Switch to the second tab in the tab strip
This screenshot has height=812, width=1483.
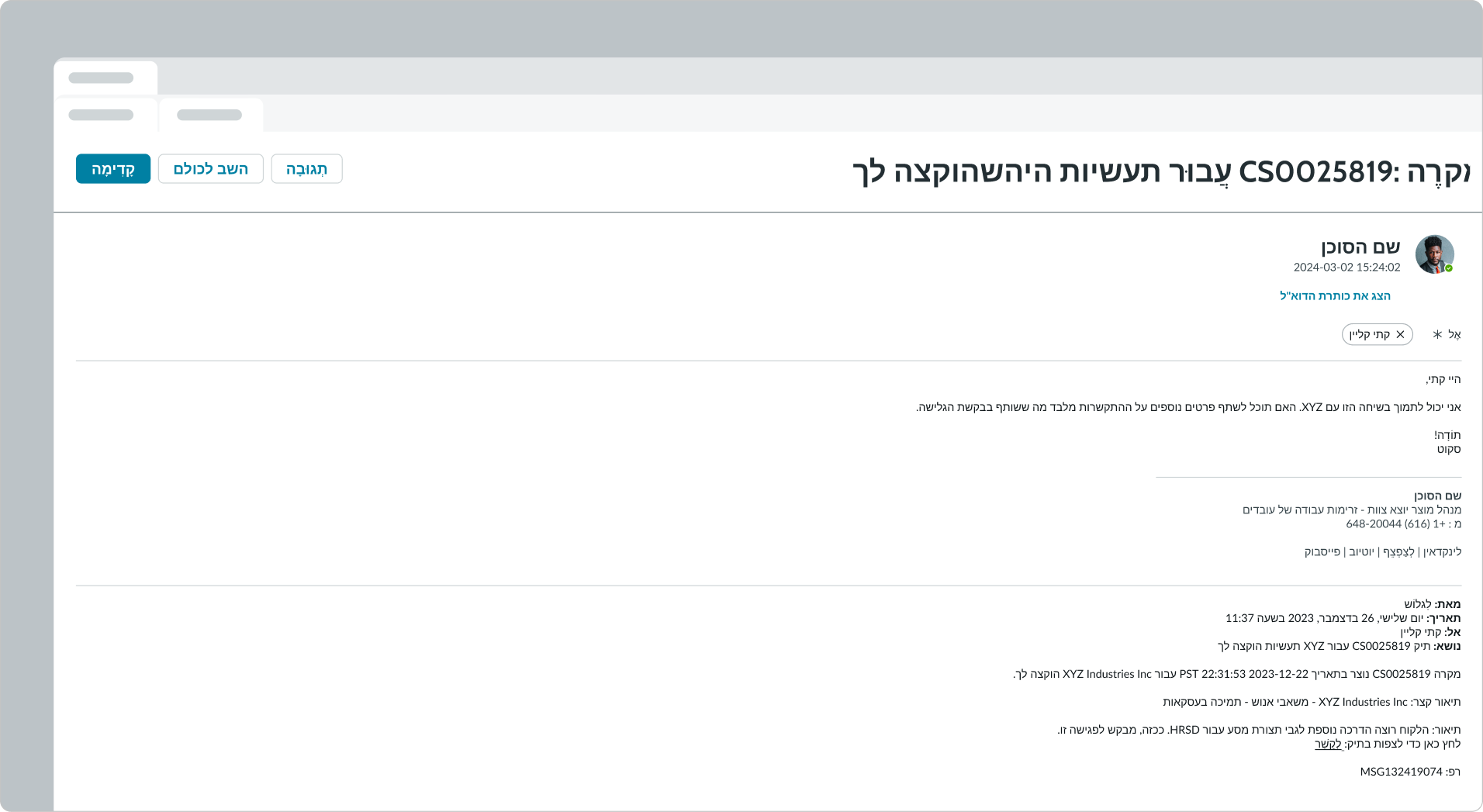[x=210, y=114]
